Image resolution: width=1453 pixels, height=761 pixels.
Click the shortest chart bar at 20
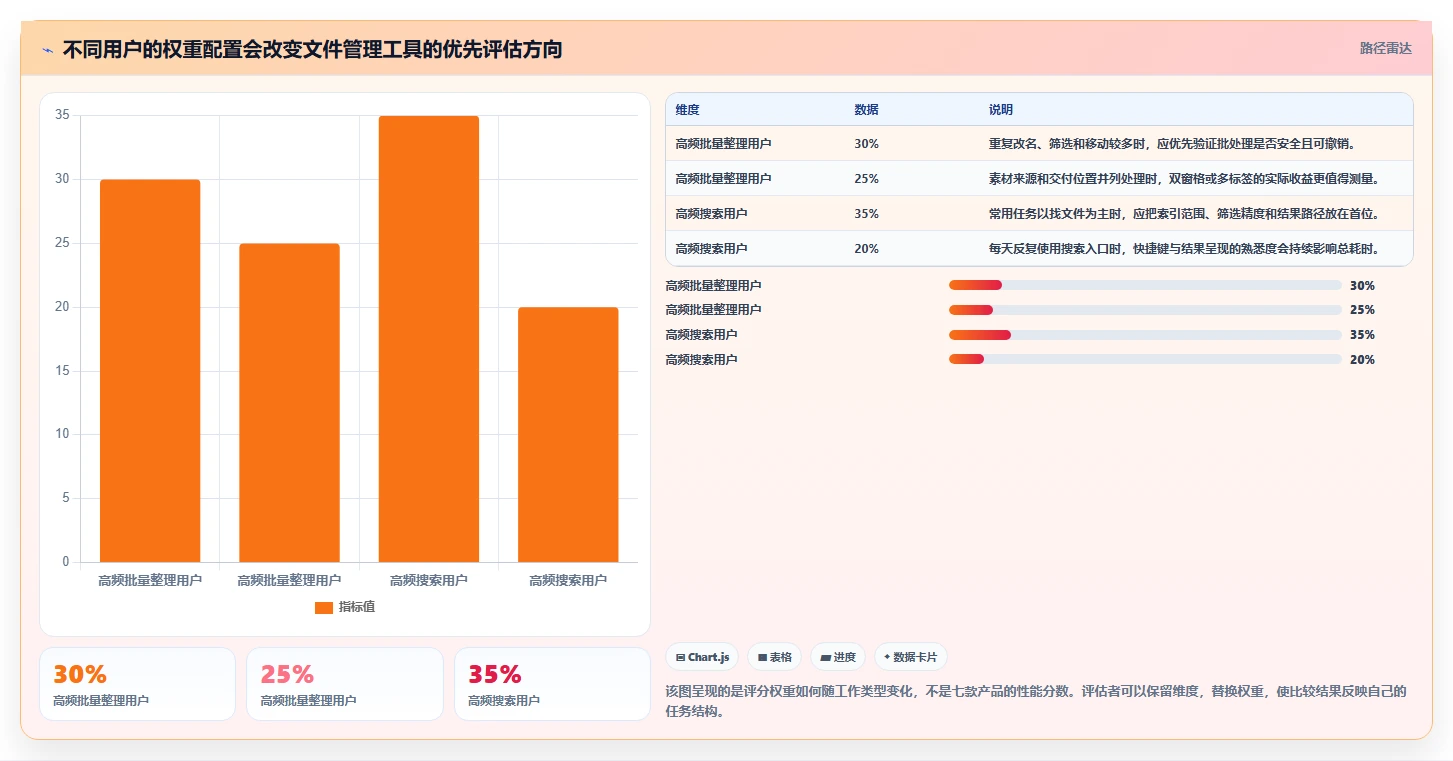[x=568, y=435]
